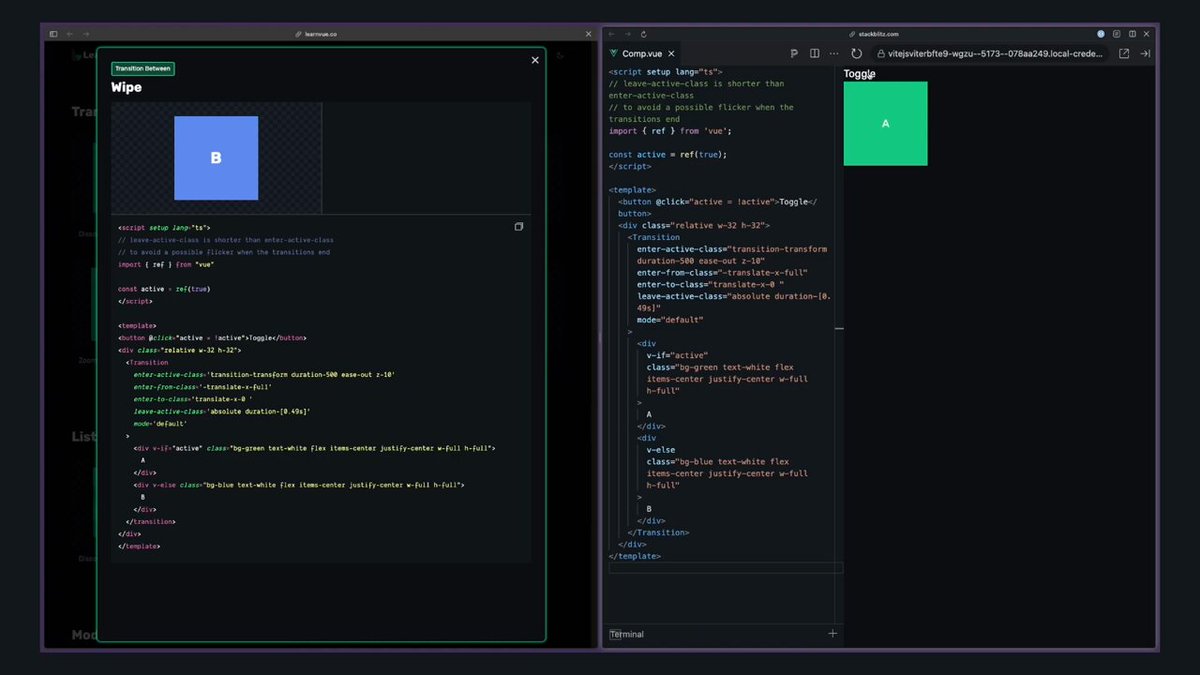This screenshot has width=1200, height=675.
Task: Open the reader icon in stackblitz browser toolbar
Action: [x=1117, y=34]
